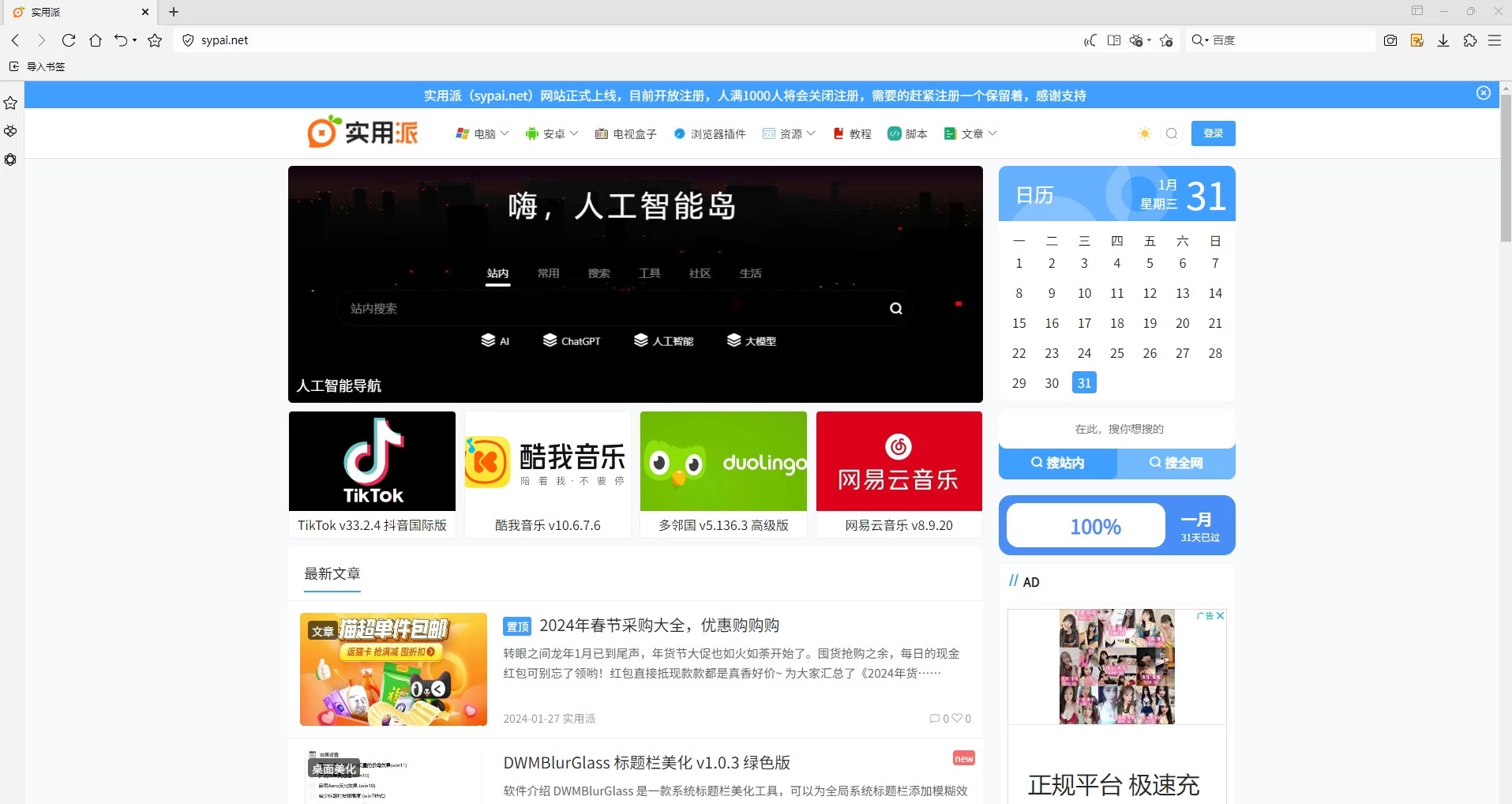The image size is (1512, 804).
Task: Switch search scope to 搜全网
Action: [x=1175, y=463]
